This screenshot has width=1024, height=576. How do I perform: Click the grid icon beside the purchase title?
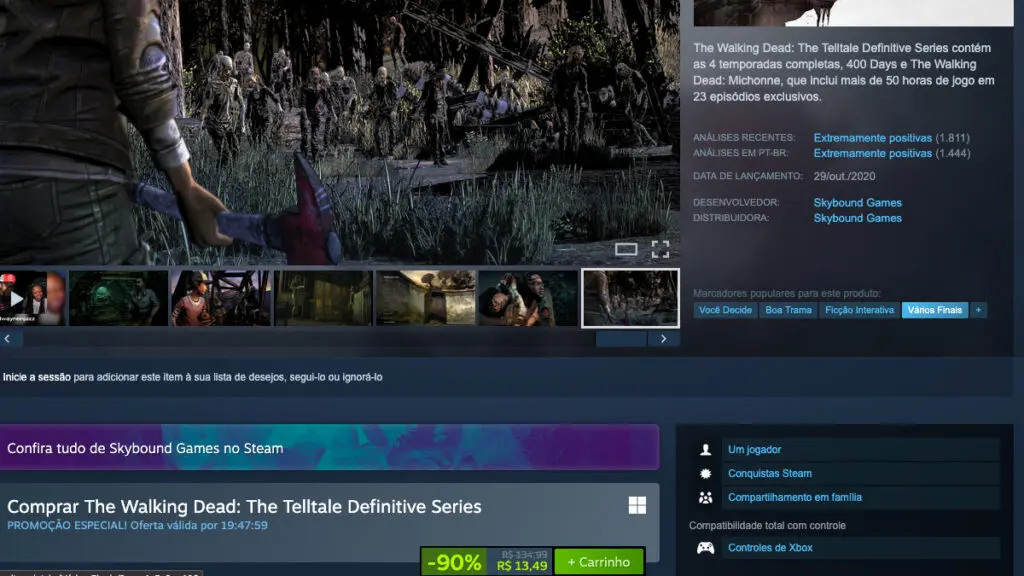click(637, 507)
